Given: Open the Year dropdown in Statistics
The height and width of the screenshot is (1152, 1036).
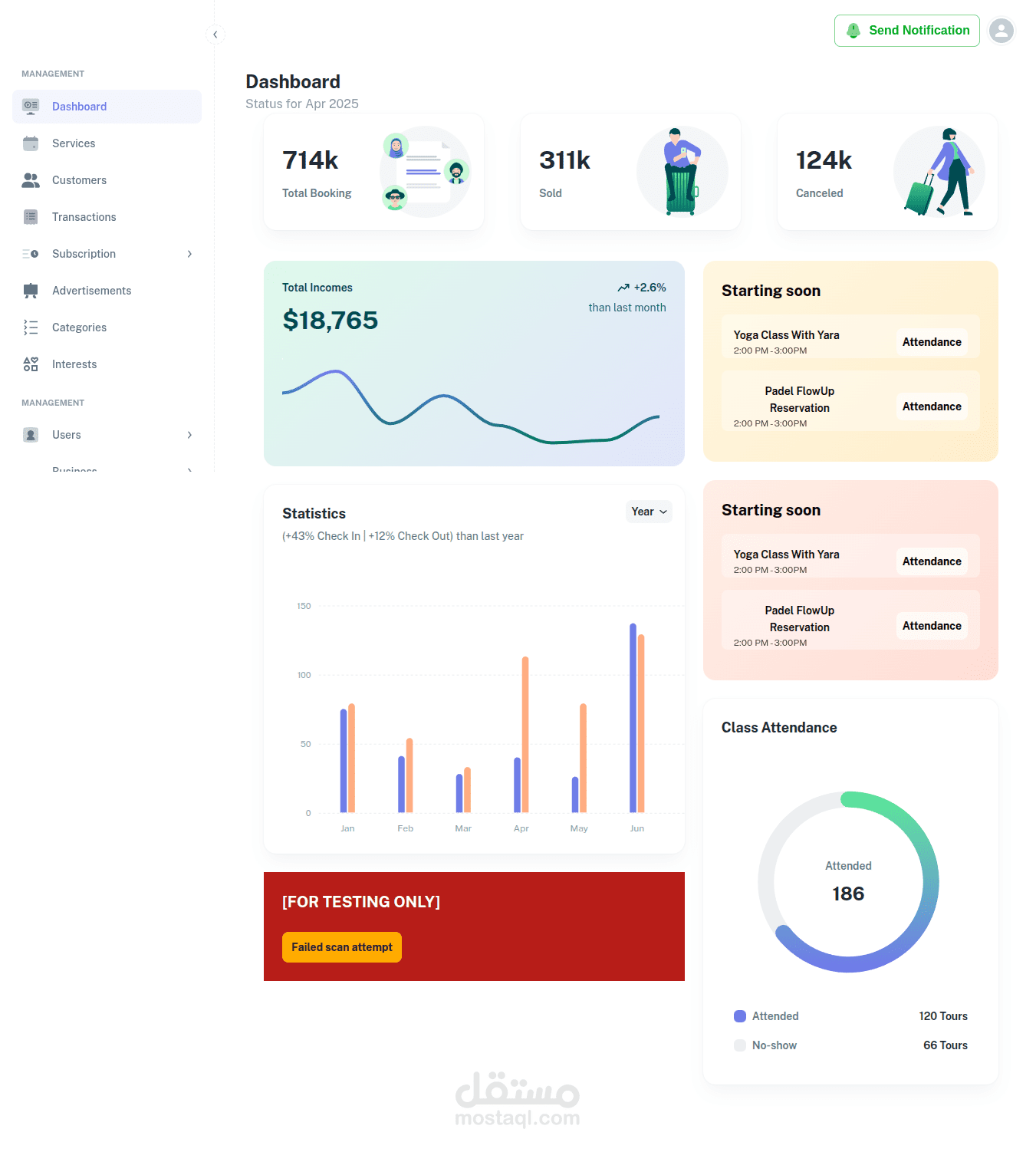Looking at the screenshot, I should (x=648, y=512).
